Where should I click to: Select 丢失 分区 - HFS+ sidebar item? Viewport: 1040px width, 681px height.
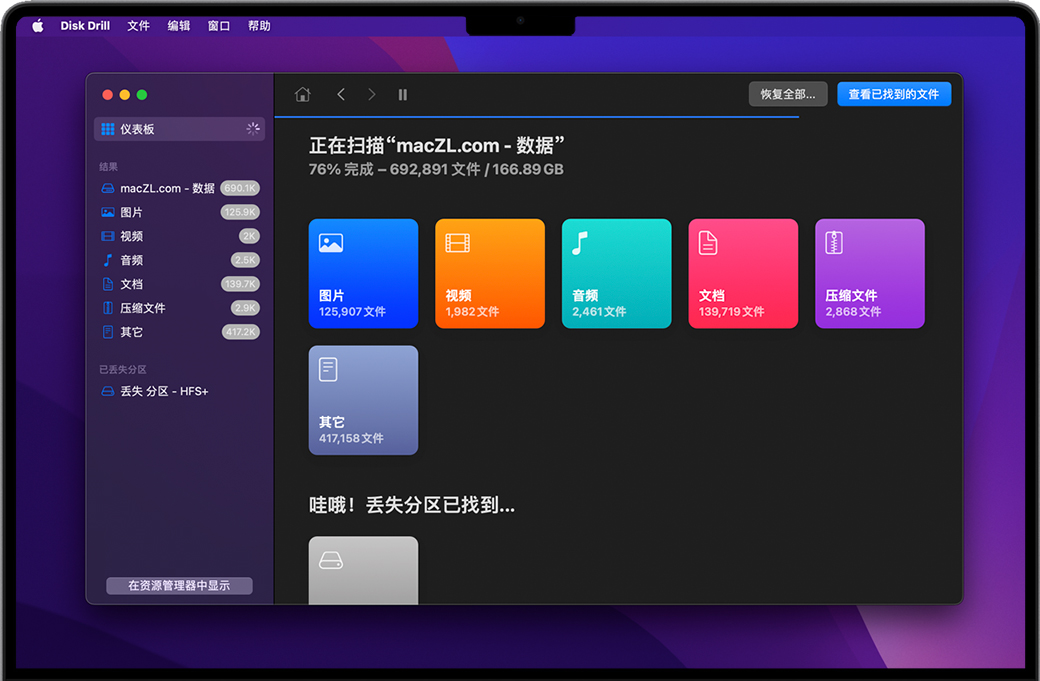tap(164, 391)
